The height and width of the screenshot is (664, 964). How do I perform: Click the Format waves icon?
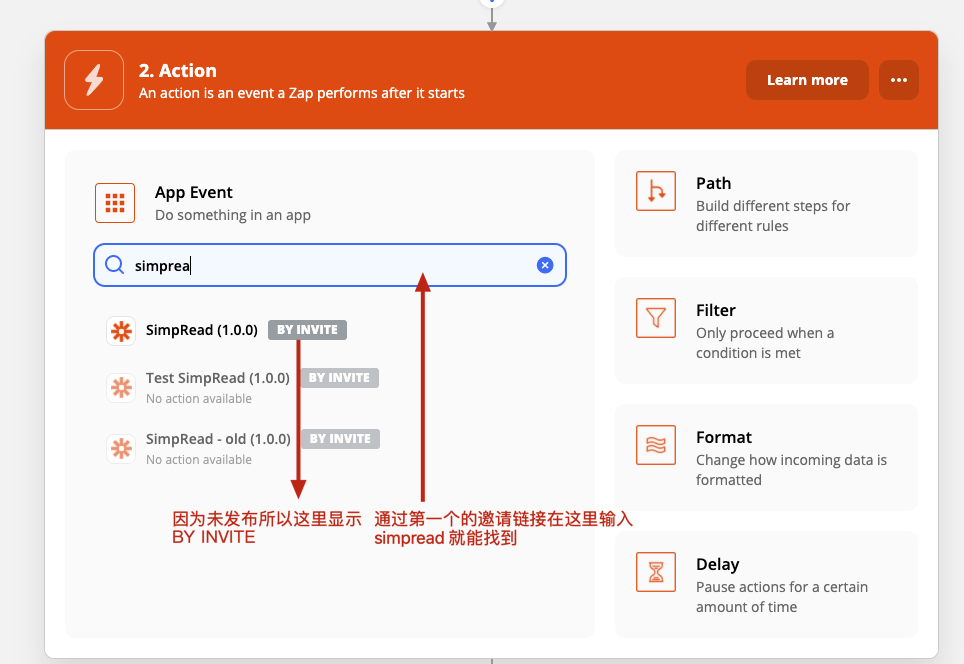point(656,445)
